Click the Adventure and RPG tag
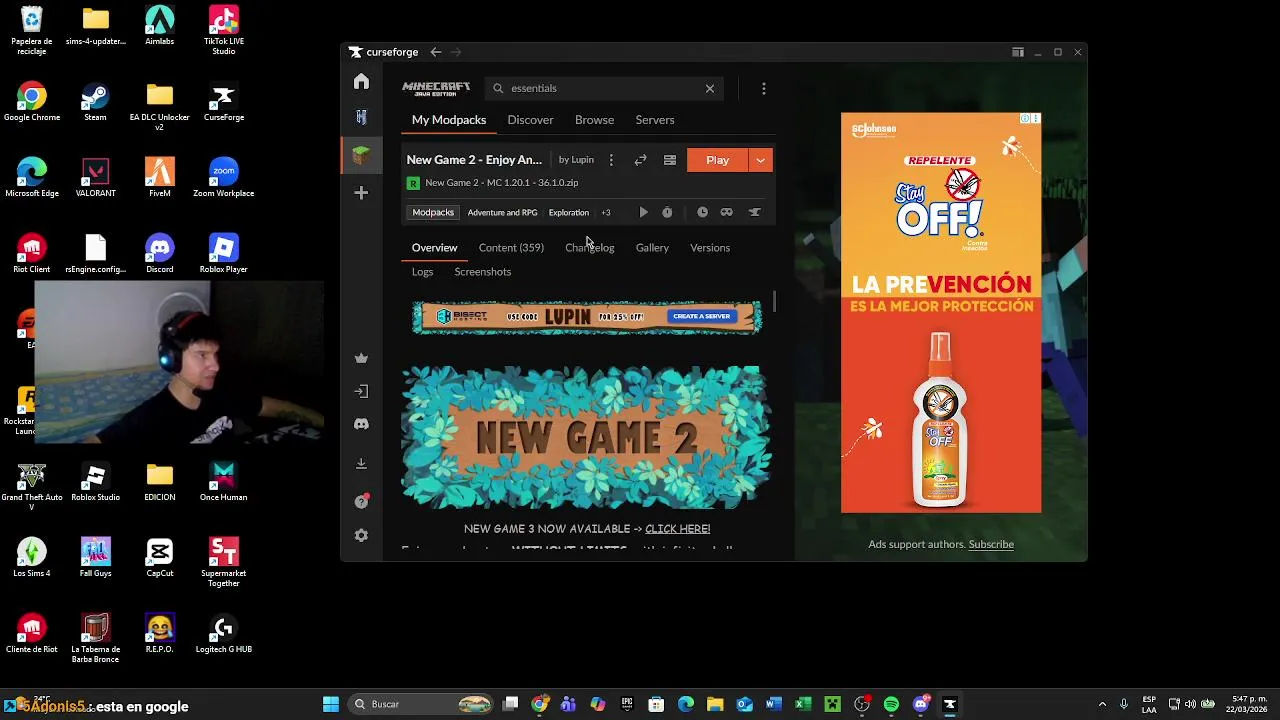Screen dimensions: 1280x720 [502, 212]
